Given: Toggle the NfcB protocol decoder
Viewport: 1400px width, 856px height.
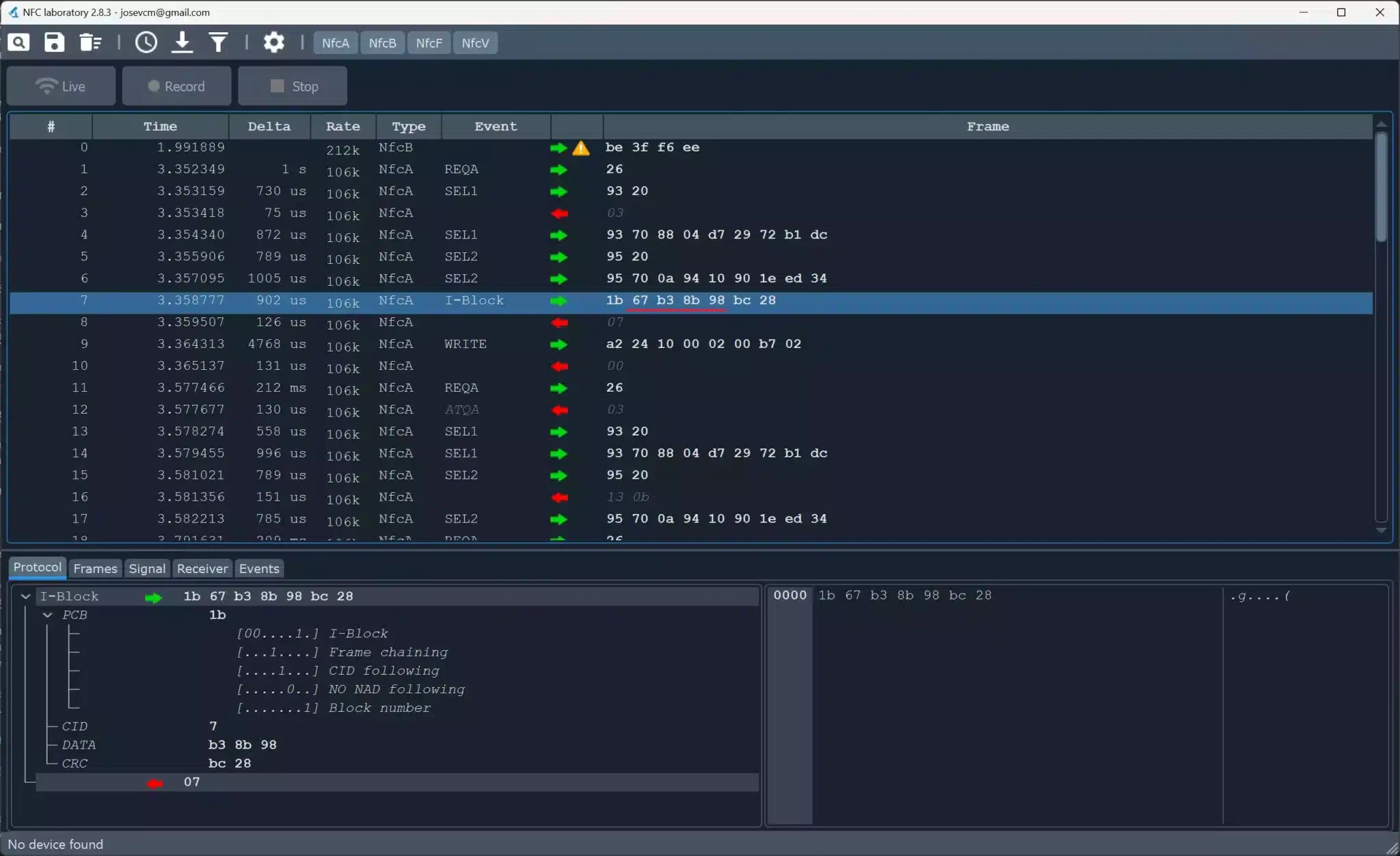Looking at the screenshot, I should click(382, 43).
